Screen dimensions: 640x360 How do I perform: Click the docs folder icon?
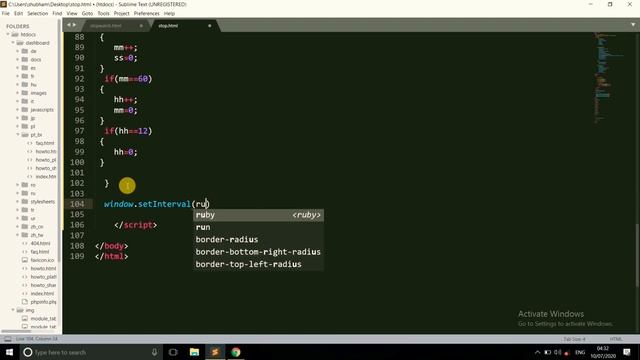[25, 59]
